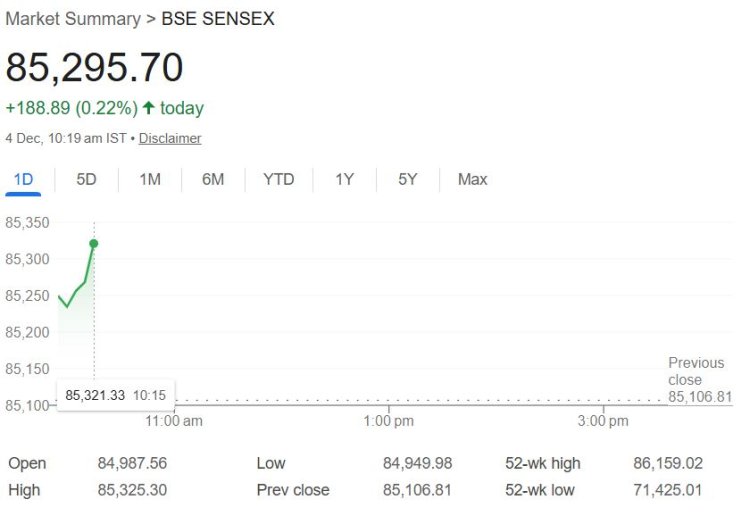Click the 1:00 pm axis label
Image resolution: width=750 pixels, height=516 pixels.
pyautogui.click(x=389, y=421)
